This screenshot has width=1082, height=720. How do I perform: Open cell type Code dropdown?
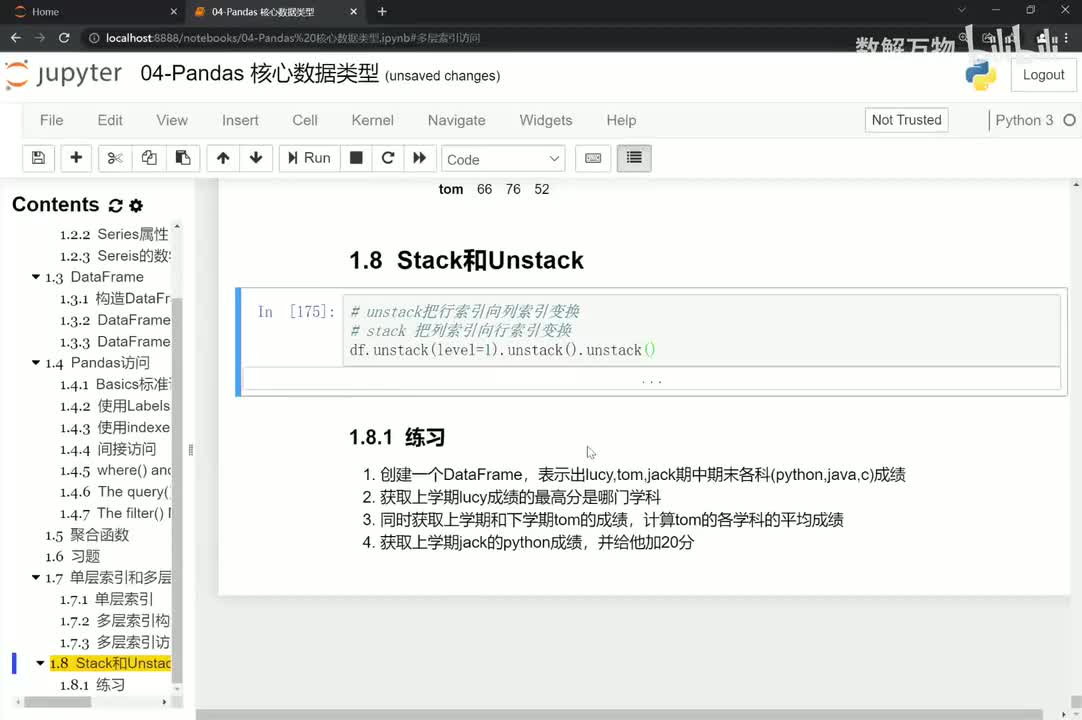point(503,159)
